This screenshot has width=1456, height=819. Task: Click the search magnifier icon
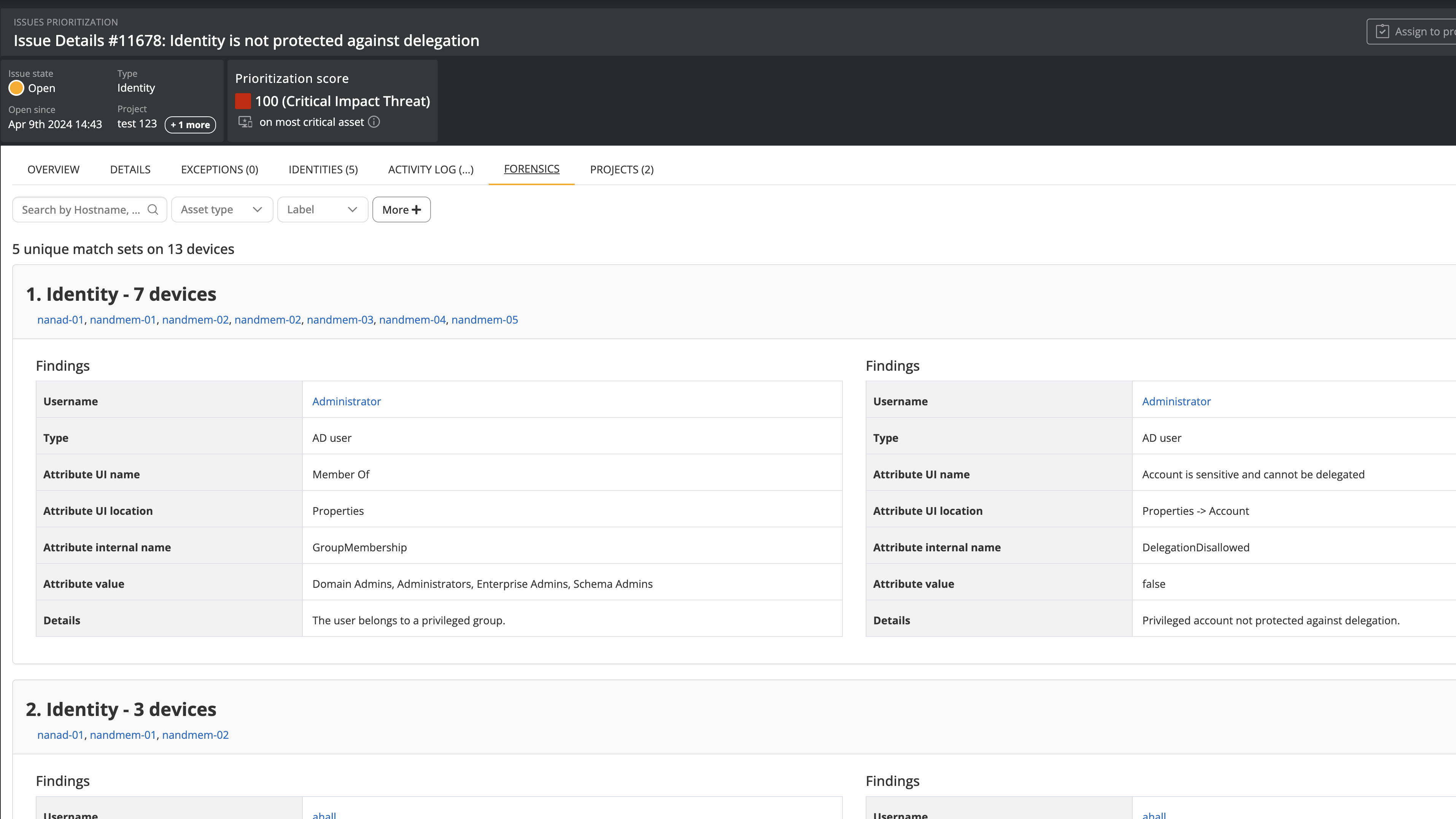click(153, 210)
